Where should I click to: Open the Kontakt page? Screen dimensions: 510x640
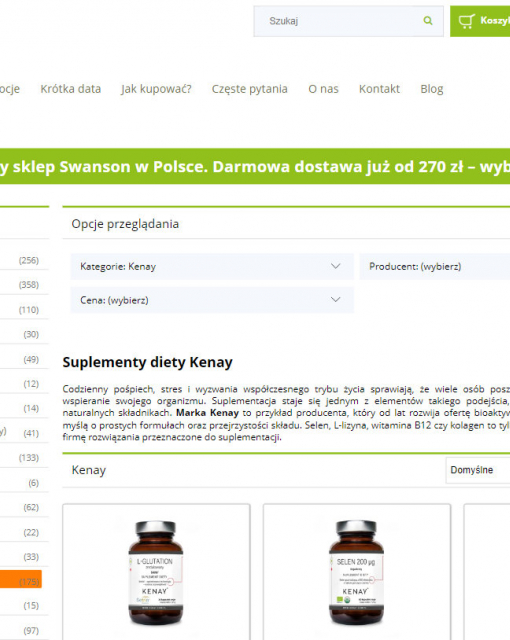click(x=379, y=89)
